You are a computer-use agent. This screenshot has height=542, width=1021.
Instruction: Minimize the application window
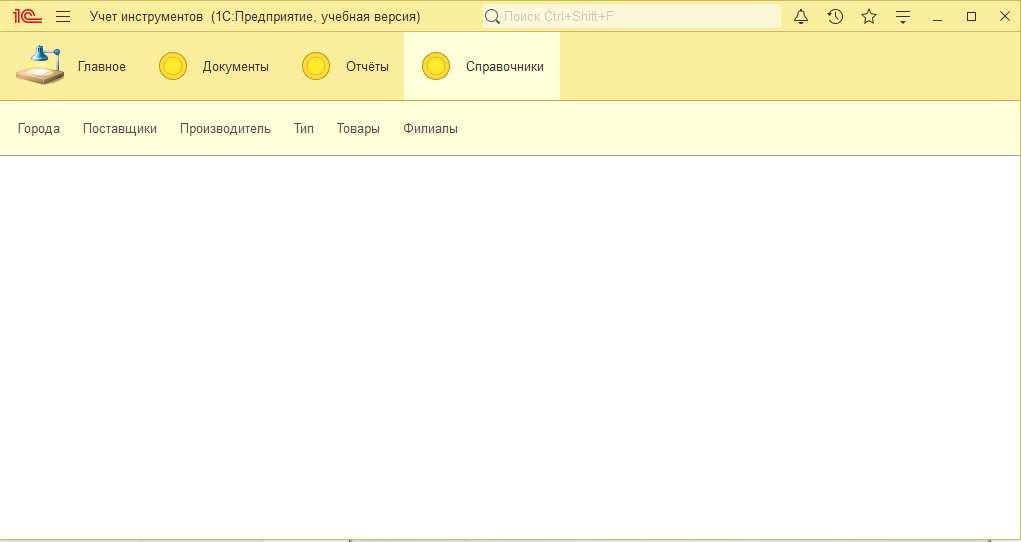pyautogui.click(x=938, y=18)
